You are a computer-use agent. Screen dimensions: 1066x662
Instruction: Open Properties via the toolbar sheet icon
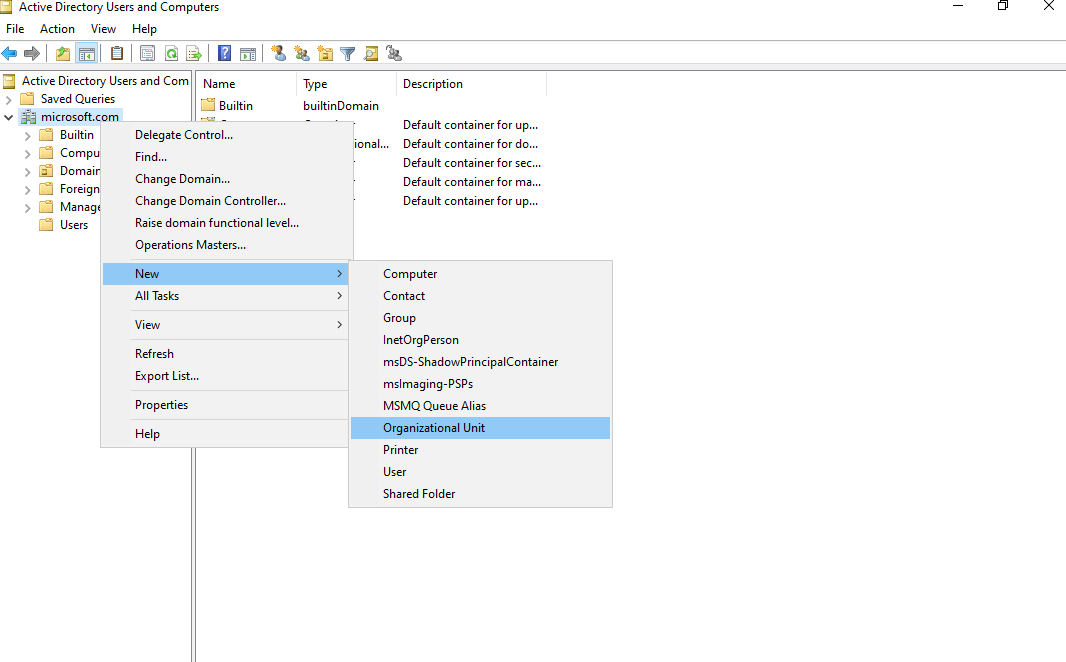coord(147,53)
